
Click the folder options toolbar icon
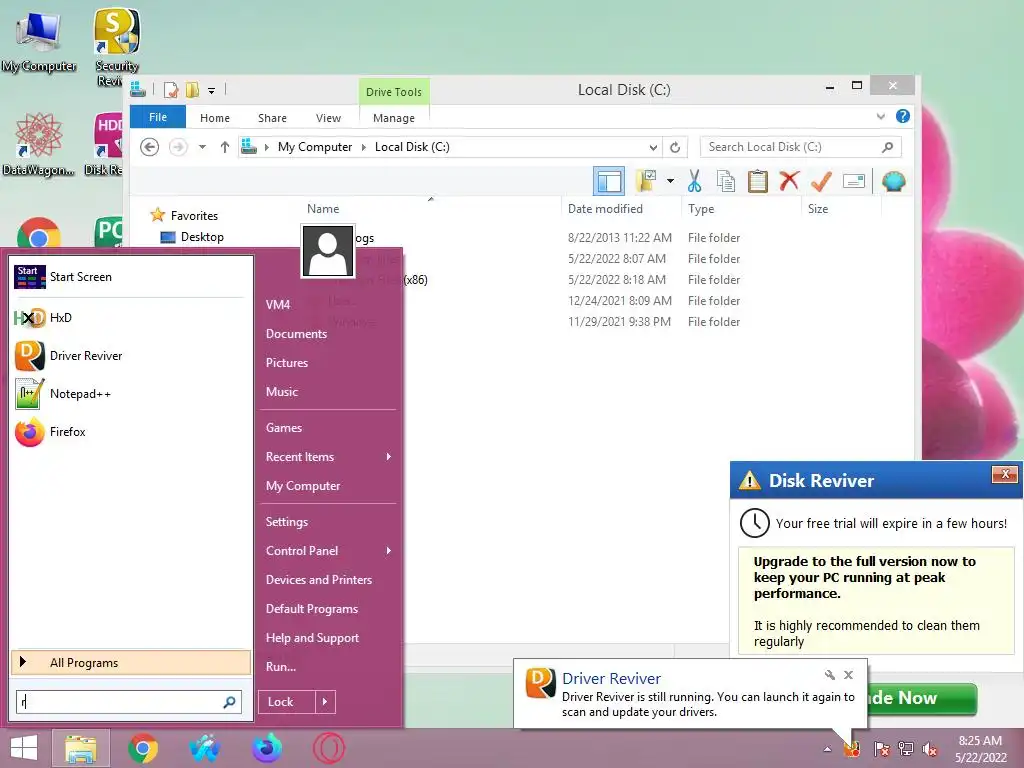(647, 181)
